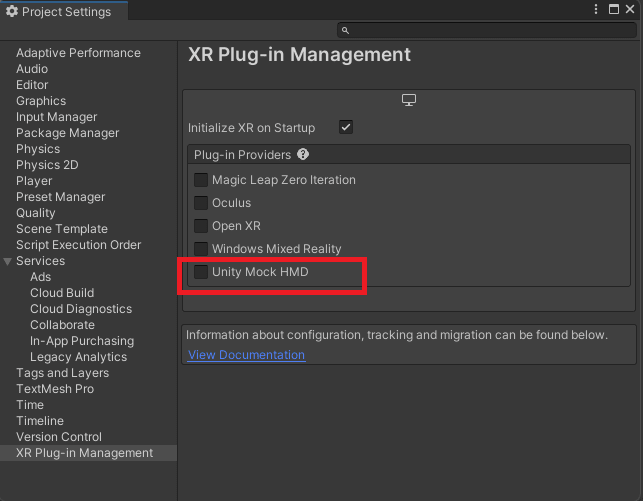This screenshot has height=501, width=643.
Task: Open Audio settings
Action: tap(32, 69)
